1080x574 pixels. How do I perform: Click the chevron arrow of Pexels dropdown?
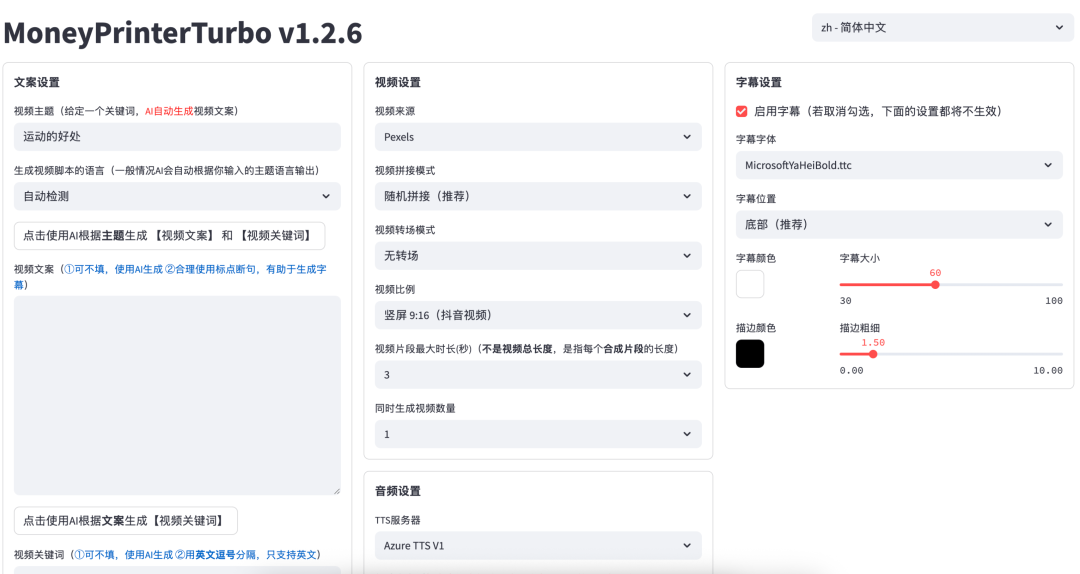[687, 136]
